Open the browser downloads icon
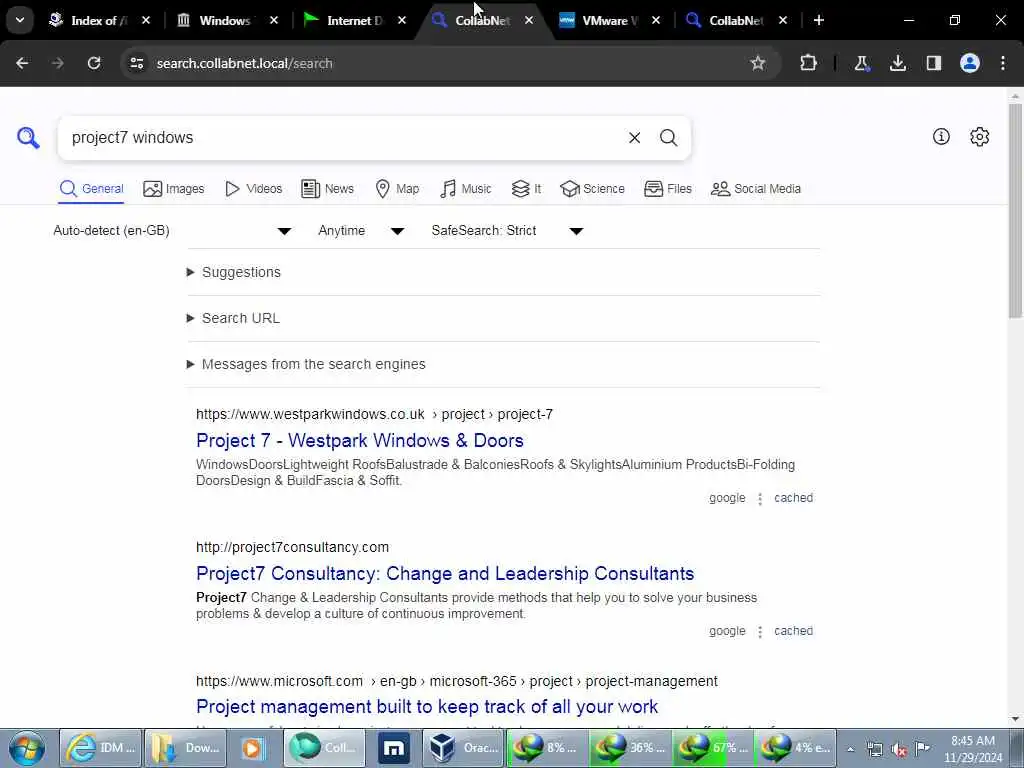The width and height of the screenshot is (1024, 768). click(898, 63)
